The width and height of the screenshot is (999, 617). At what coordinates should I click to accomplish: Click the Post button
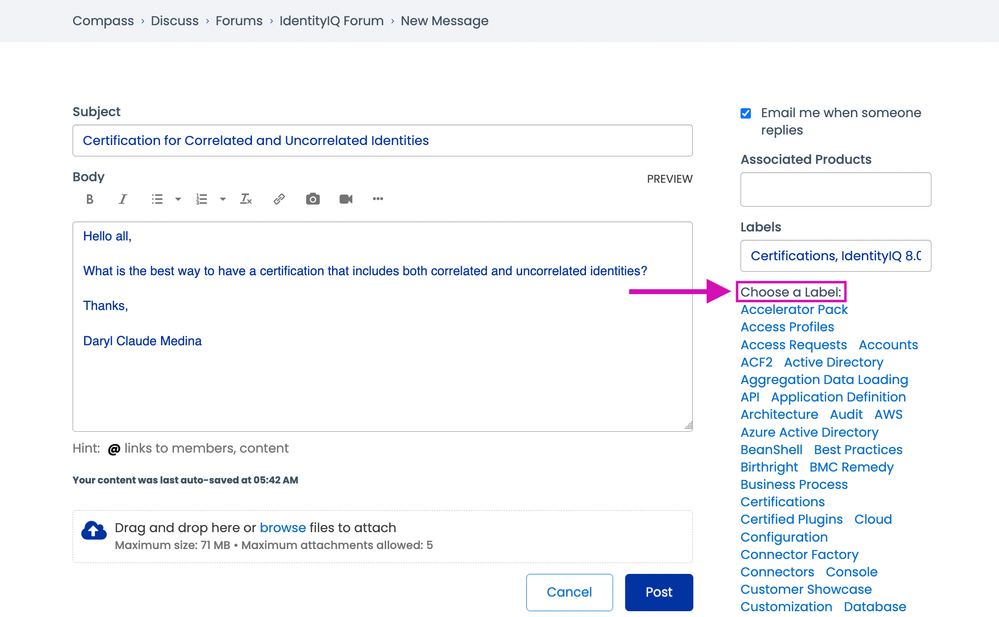tap(658, 592)
